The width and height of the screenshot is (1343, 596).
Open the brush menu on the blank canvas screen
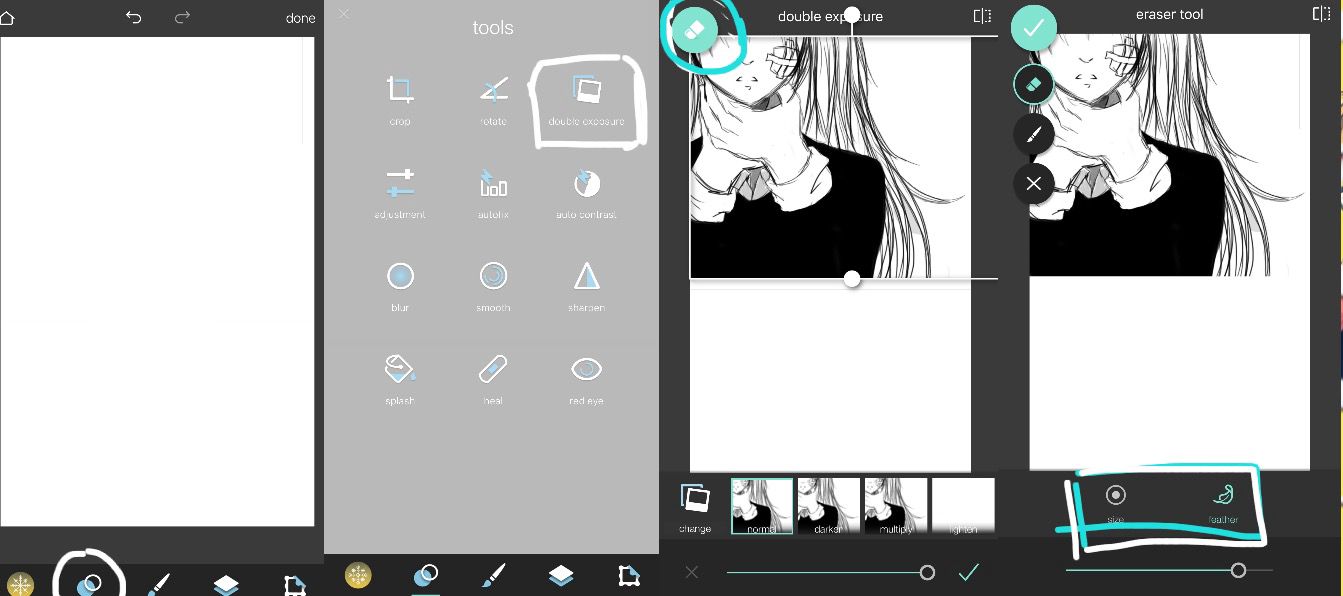click(158, 584)
